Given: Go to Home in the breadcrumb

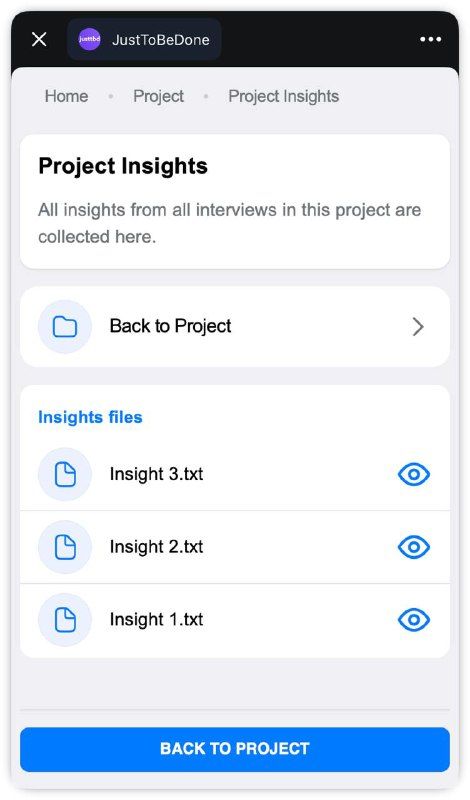Looking at the screenshot, I should (66, 96).
